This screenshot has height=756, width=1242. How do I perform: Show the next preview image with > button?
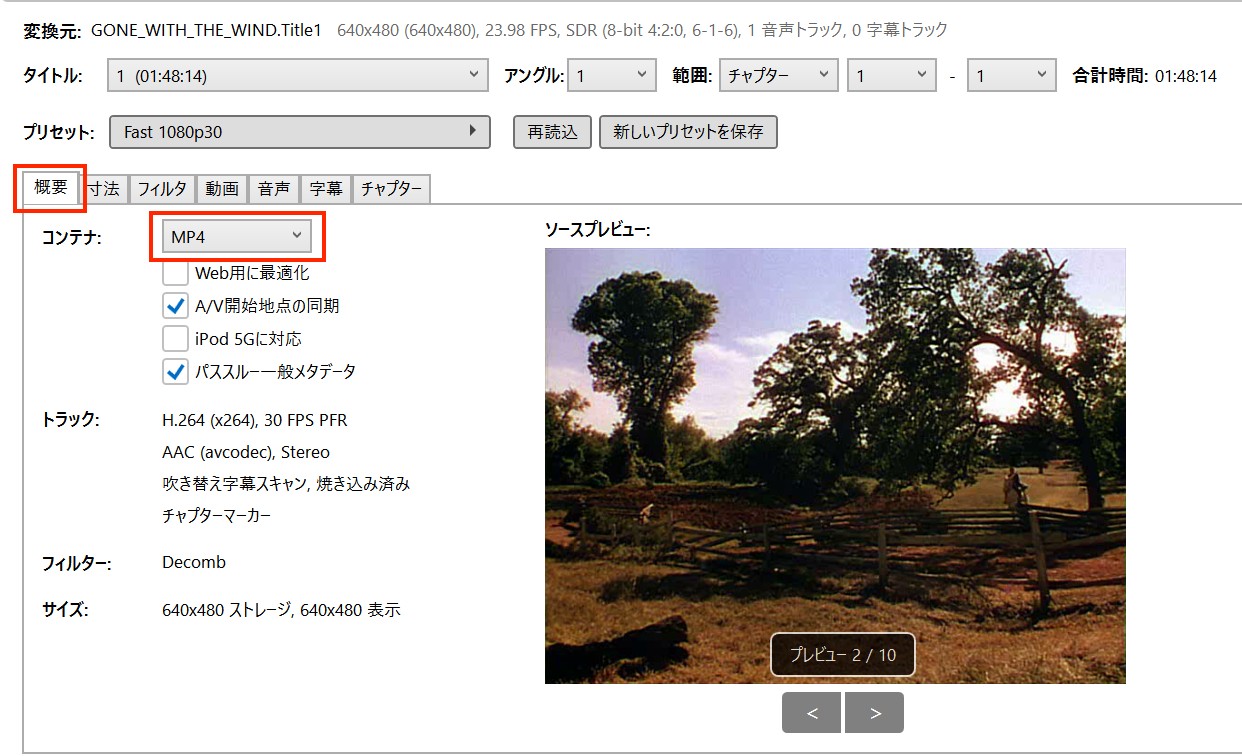coord(874,713)
